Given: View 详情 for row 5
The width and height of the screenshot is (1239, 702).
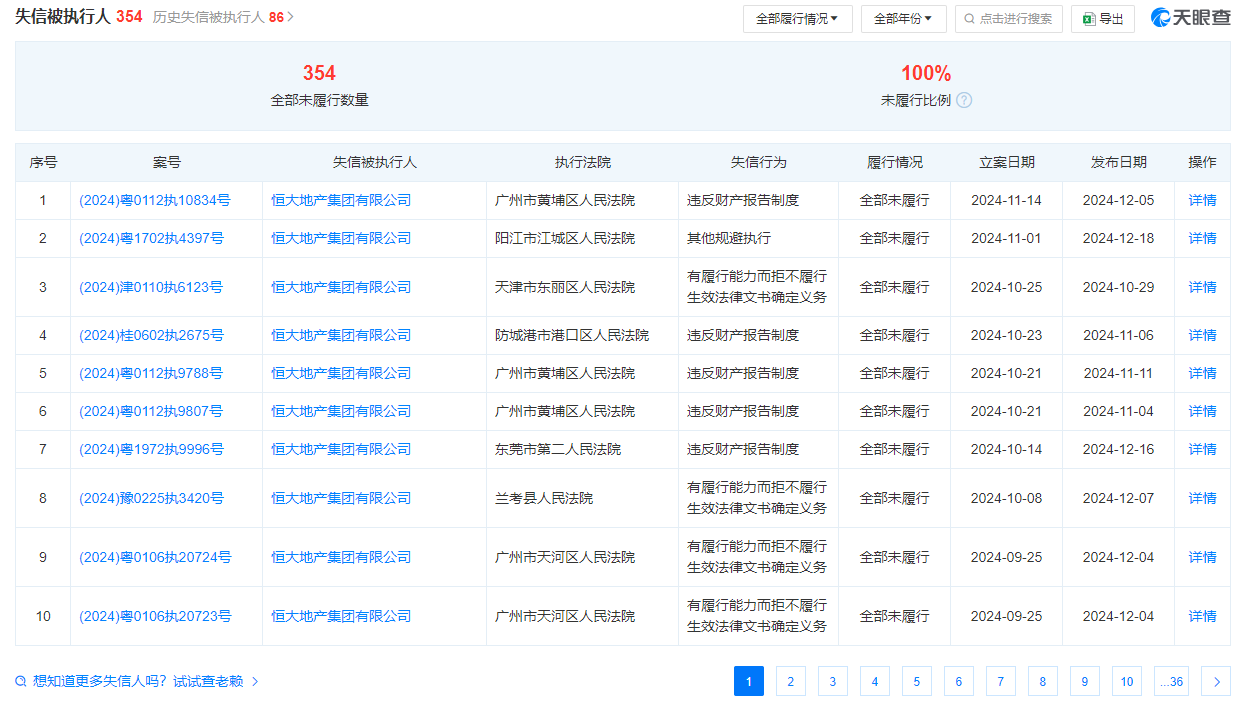Looking at the screenshot, I should (1202, 373).
